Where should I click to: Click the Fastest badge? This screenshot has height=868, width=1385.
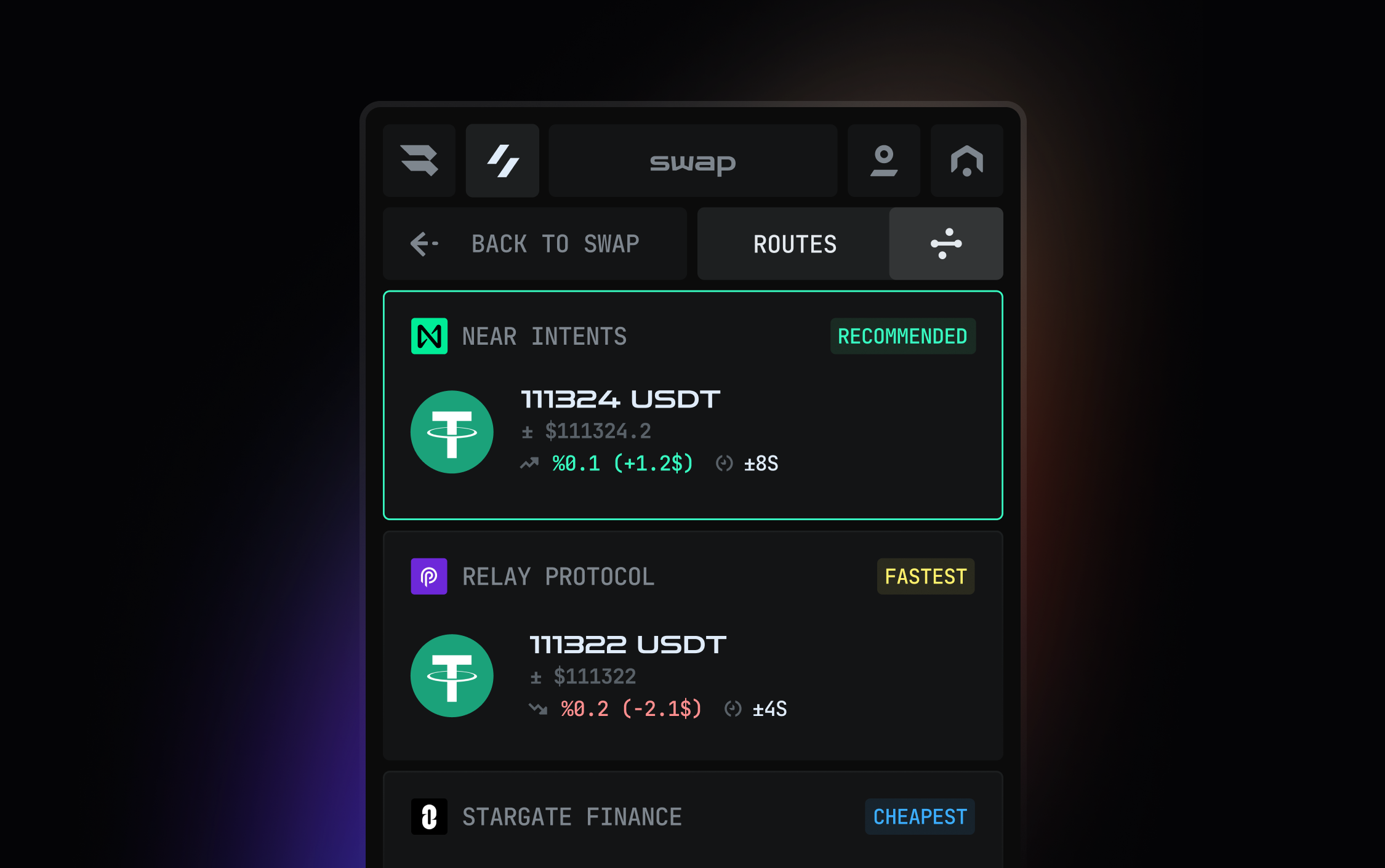coord(925,576)
